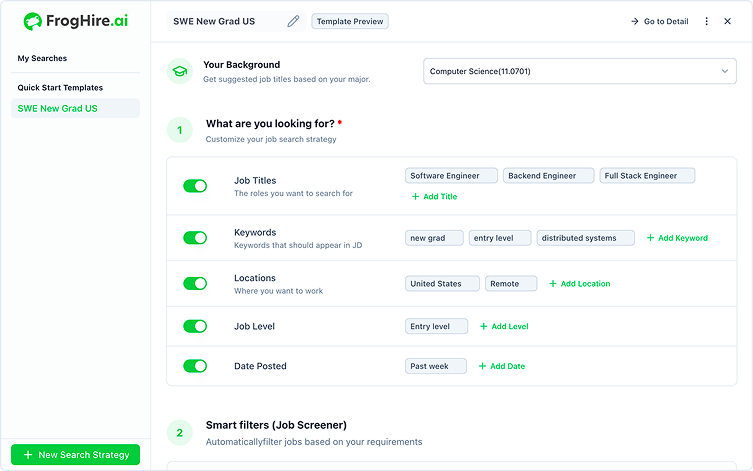753x471 pixels.
Task: Click the entry level keyword chip
Action: (x=500, y=238)
